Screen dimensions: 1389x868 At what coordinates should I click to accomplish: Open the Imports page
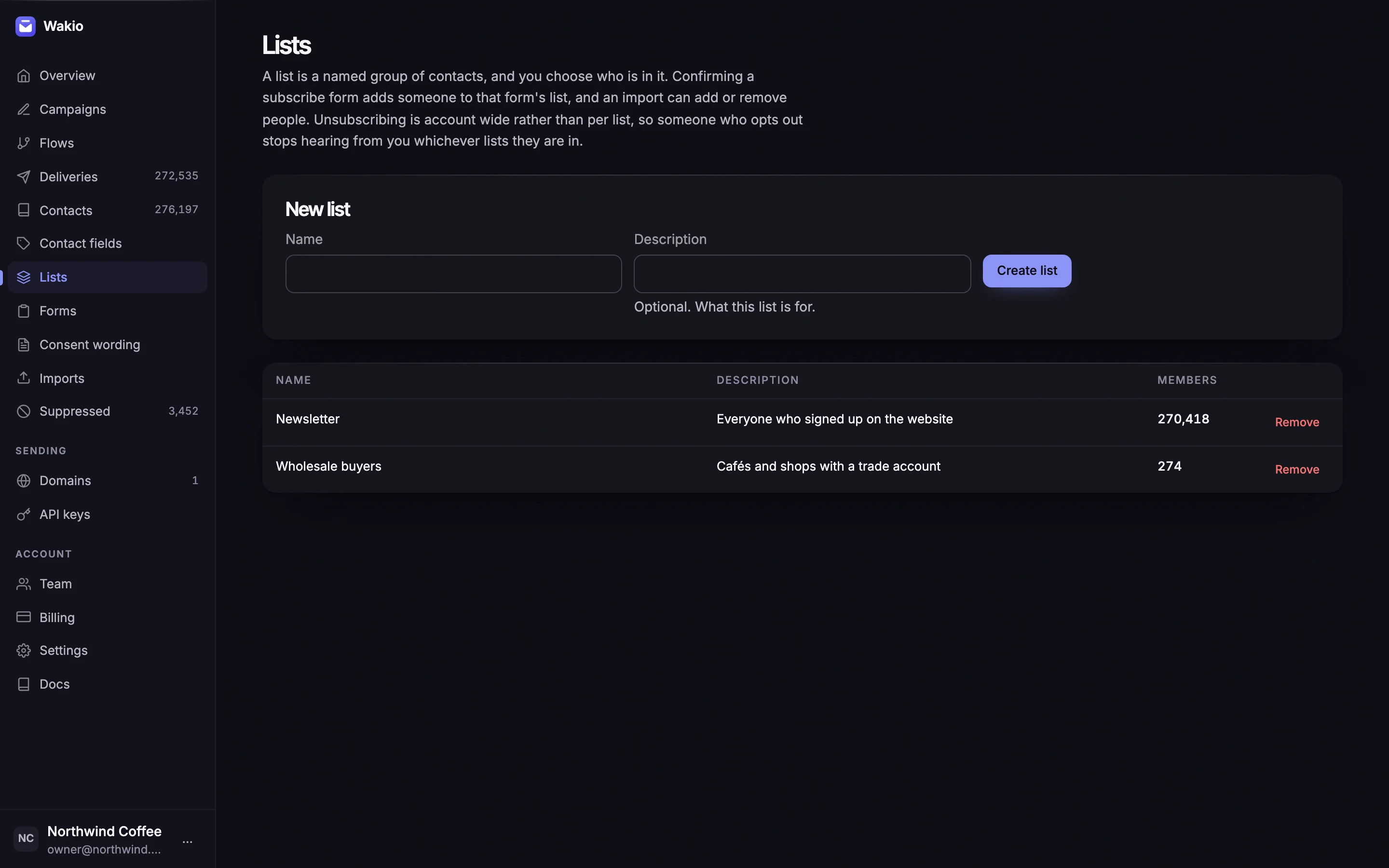pos(108,378)
